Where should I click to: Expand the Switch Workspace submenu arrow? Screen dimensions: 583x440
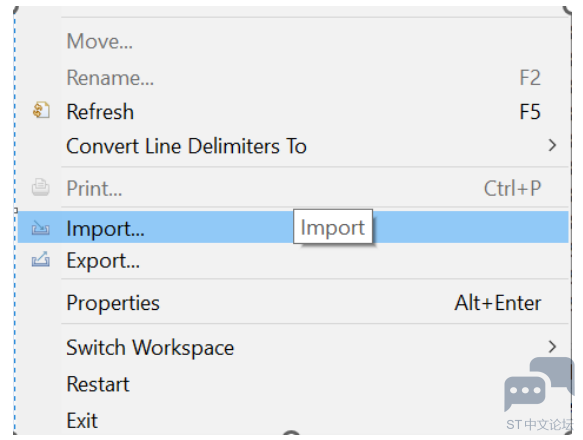pos(552,347)
